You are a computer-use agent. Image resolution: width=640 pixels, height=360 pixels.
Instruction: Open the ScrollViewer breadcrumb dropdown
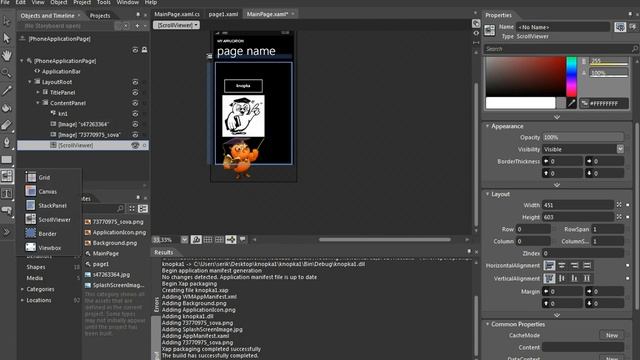click(x=177, y=25)
